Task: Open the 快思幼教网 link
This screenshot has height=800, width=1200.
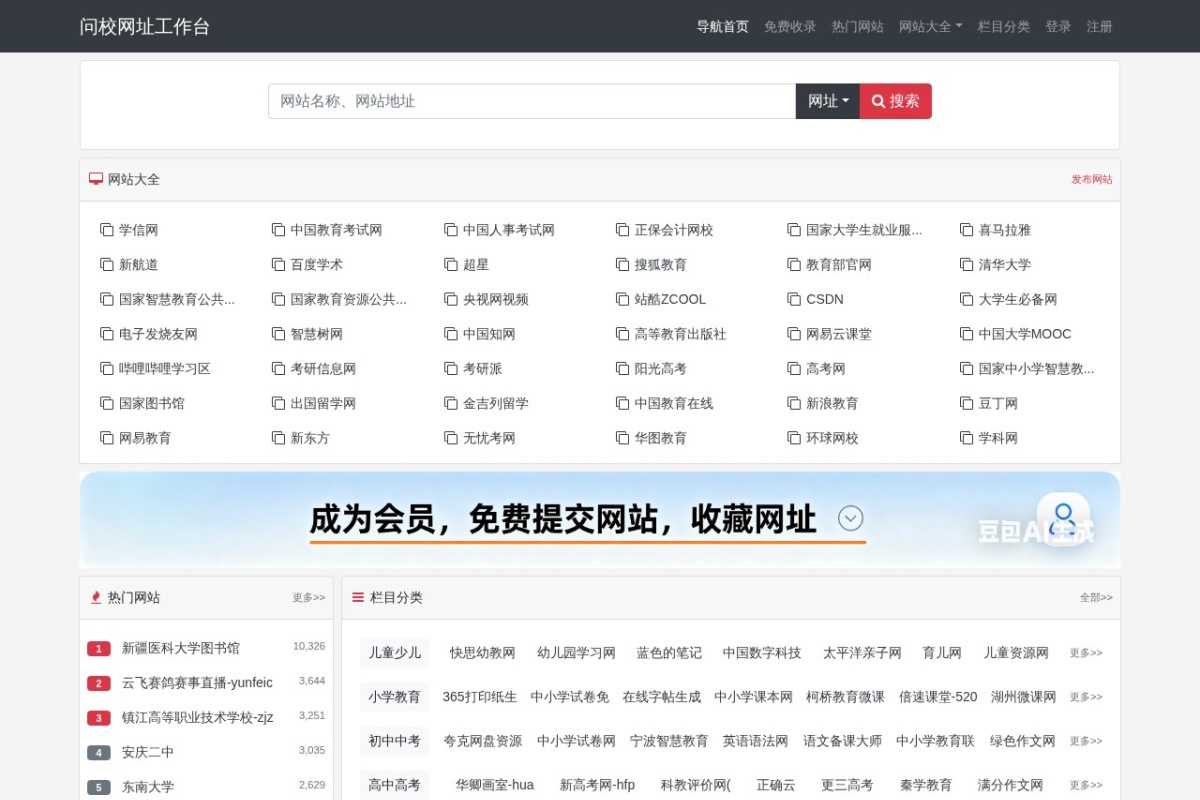Action: point(482,653)
